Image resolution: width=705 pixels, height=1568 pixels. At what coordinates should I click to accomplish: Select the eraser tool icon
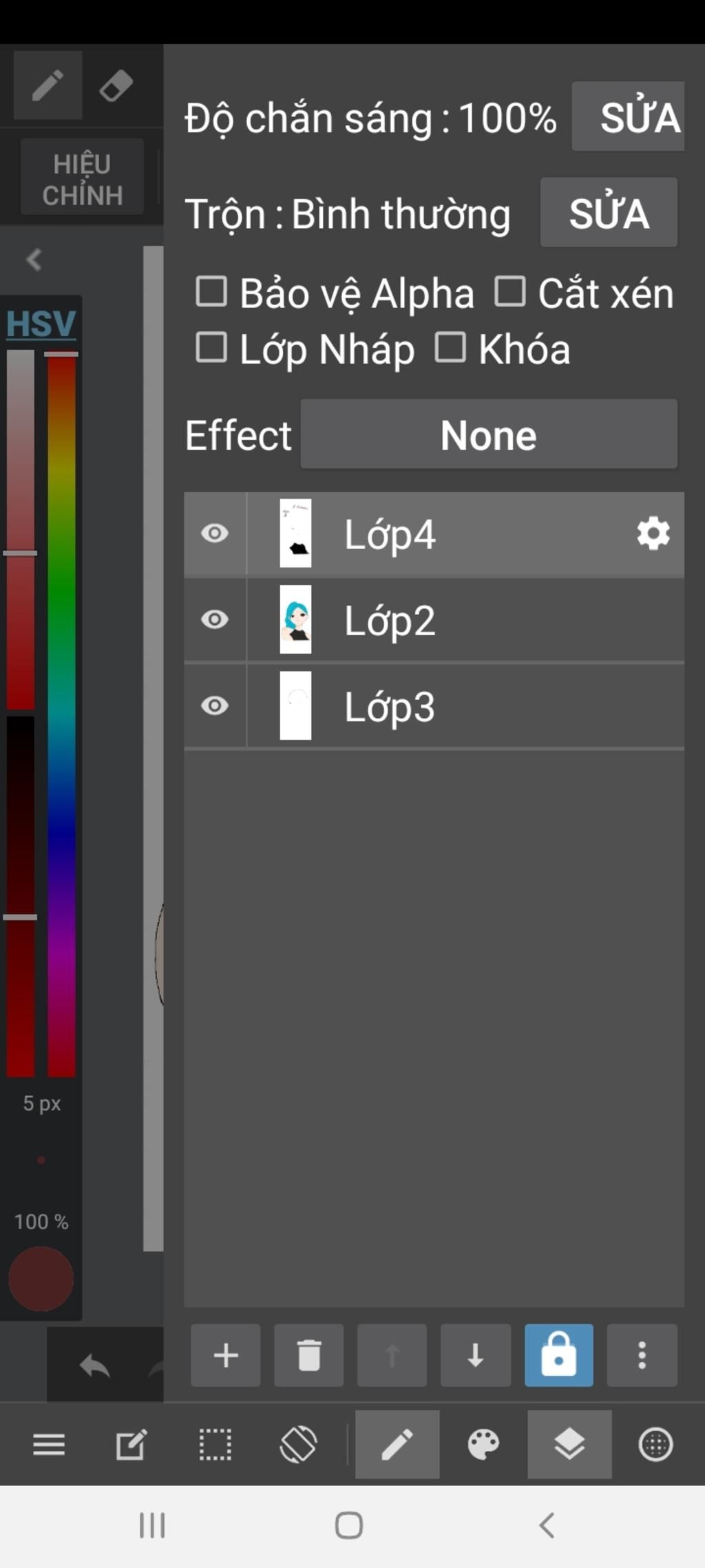click(116, 87)
